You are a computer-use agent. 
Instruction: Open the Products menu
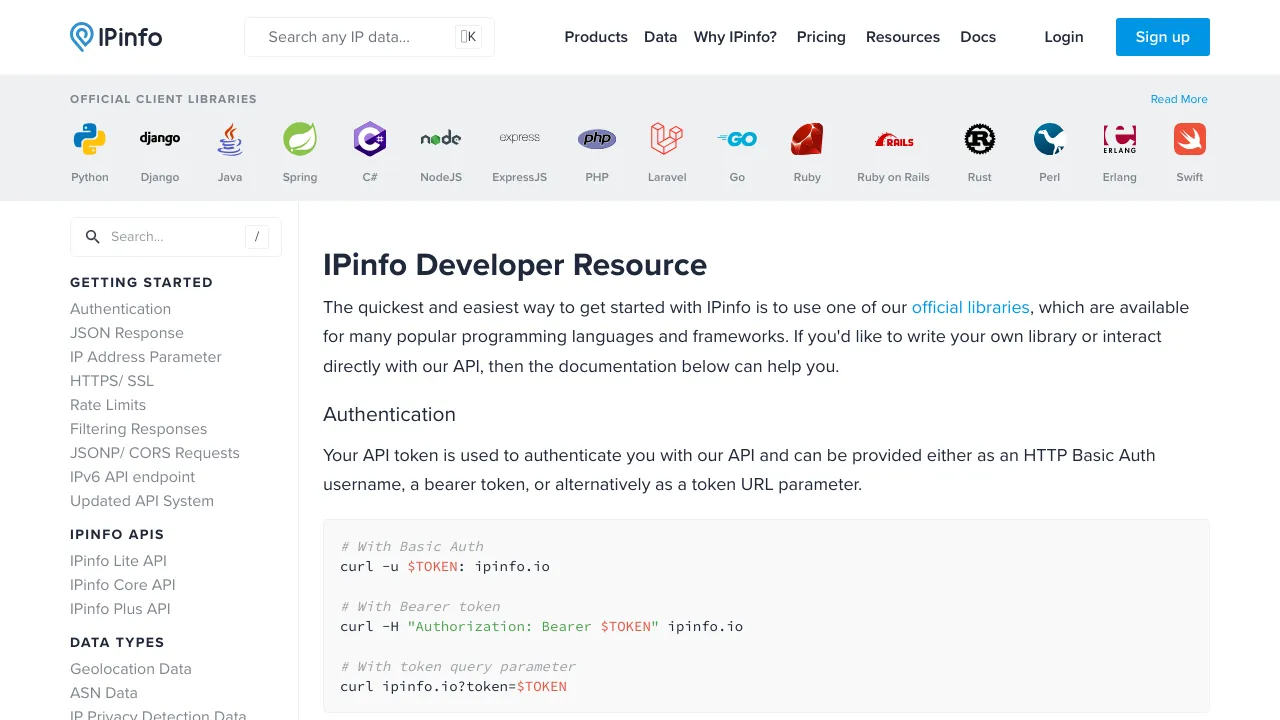pos(596,37)
